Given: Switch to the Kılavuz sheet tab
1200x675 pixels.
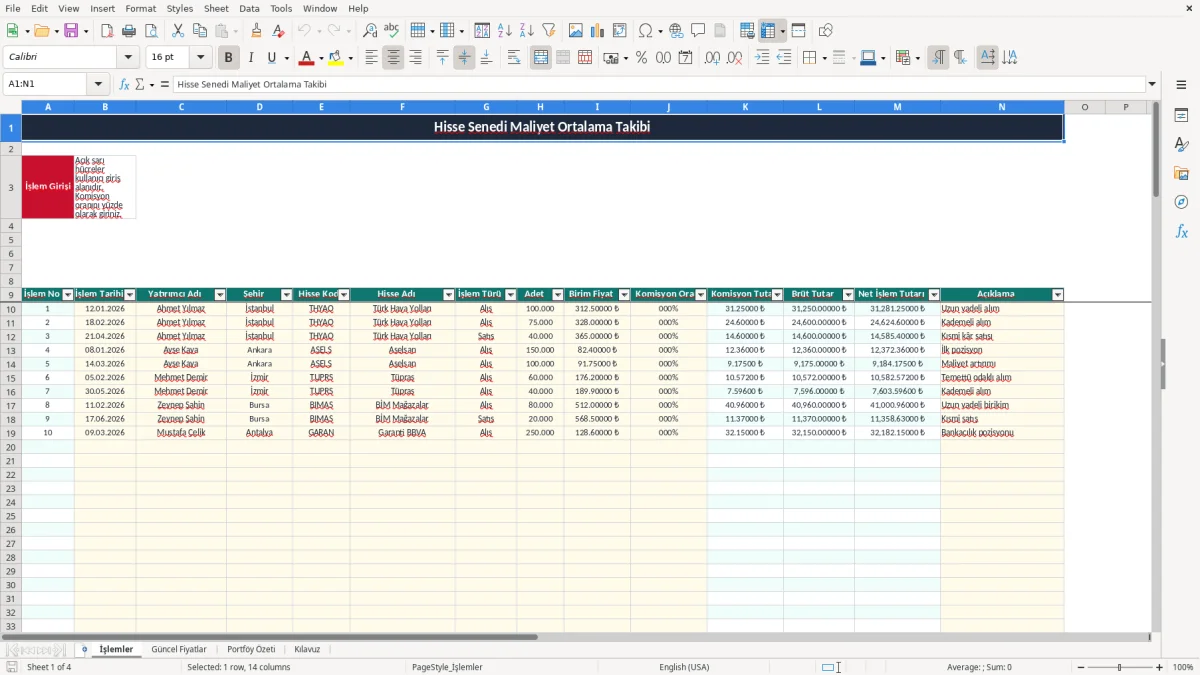Looking at the screenshot, I should (307, 649).
